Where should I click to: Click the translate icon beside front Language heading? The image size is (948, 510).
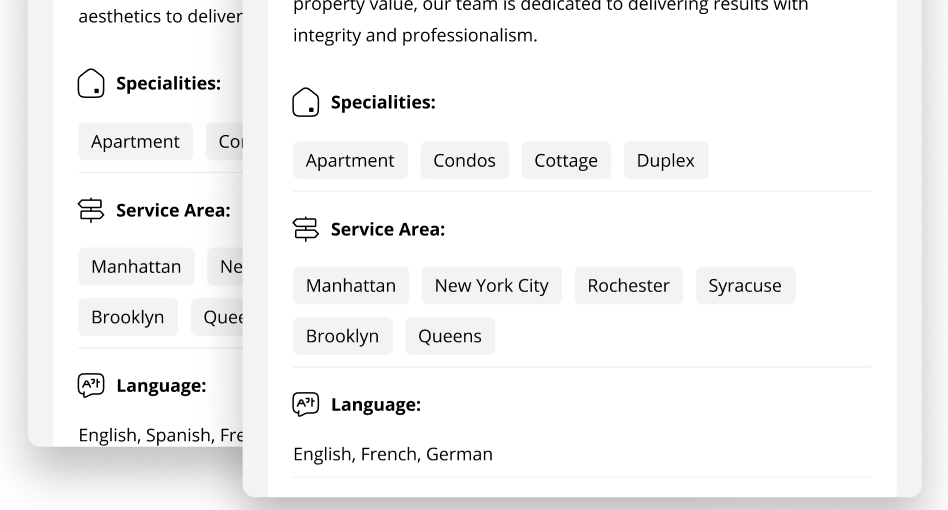(x=305, y=404)
